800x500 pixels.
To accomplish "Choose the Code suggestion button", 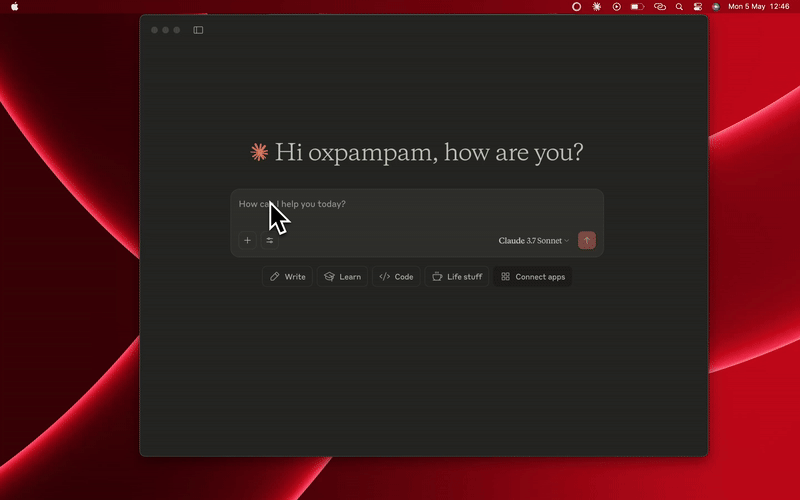I will pos(396,276).
